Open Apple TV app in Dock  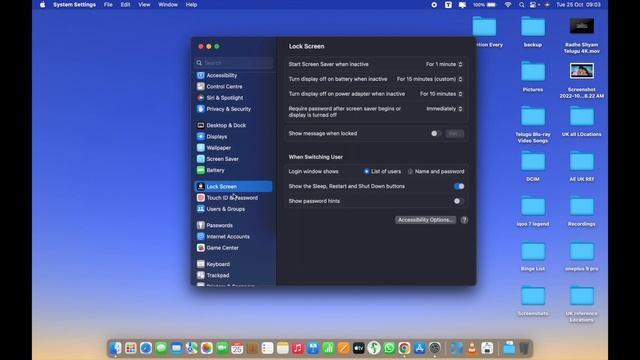pyautogui.click(x=358, y=348)
